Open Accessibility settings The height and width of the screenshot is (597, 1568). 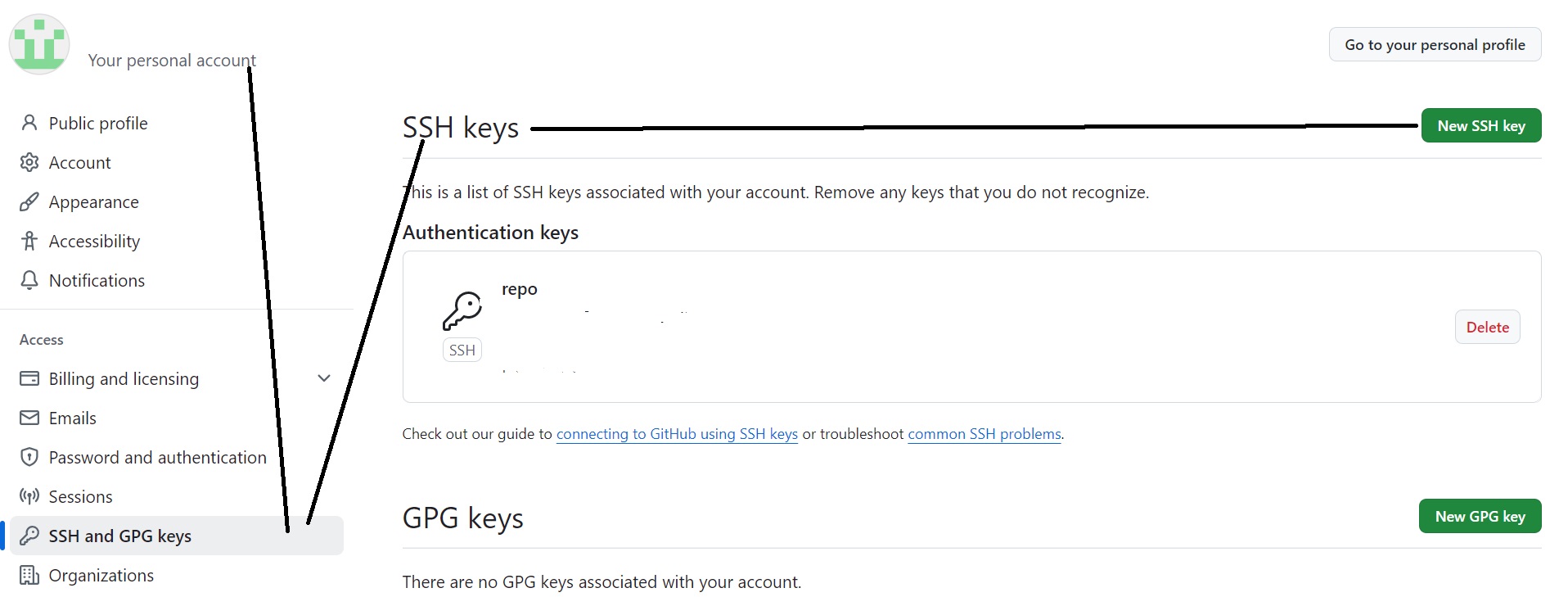[94, 241]
